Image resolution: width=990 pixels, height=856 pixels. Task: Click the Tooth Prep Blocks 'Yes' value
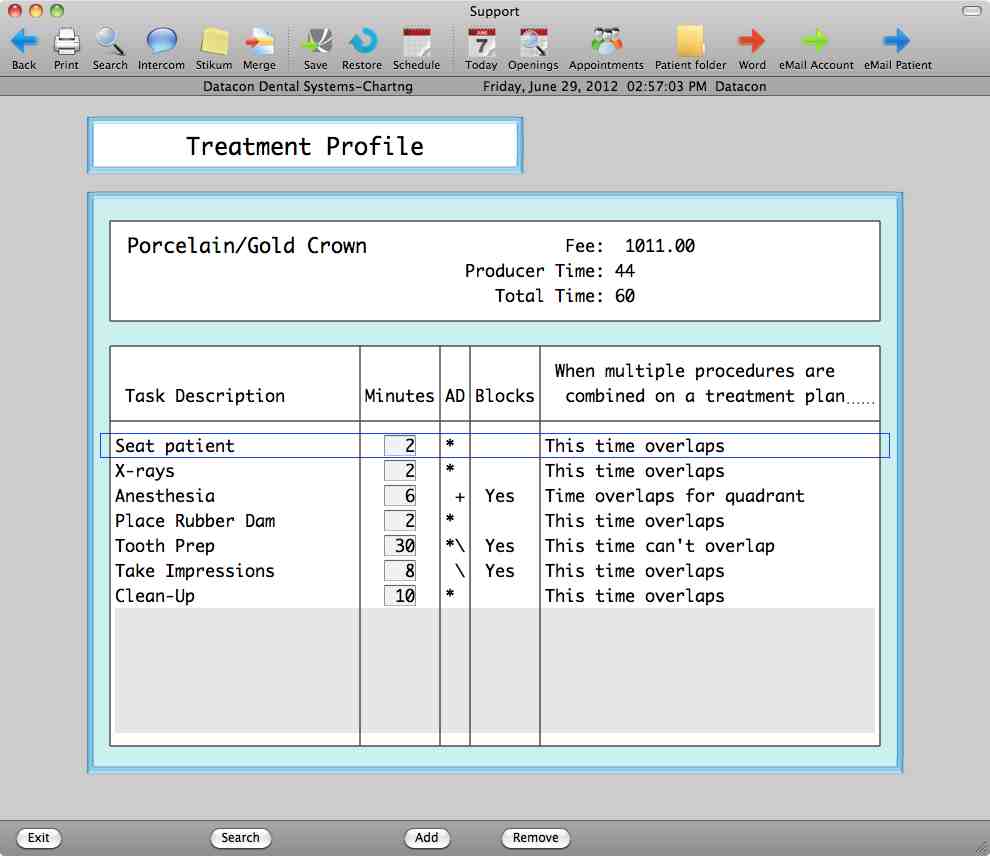(x=499, y=545)
